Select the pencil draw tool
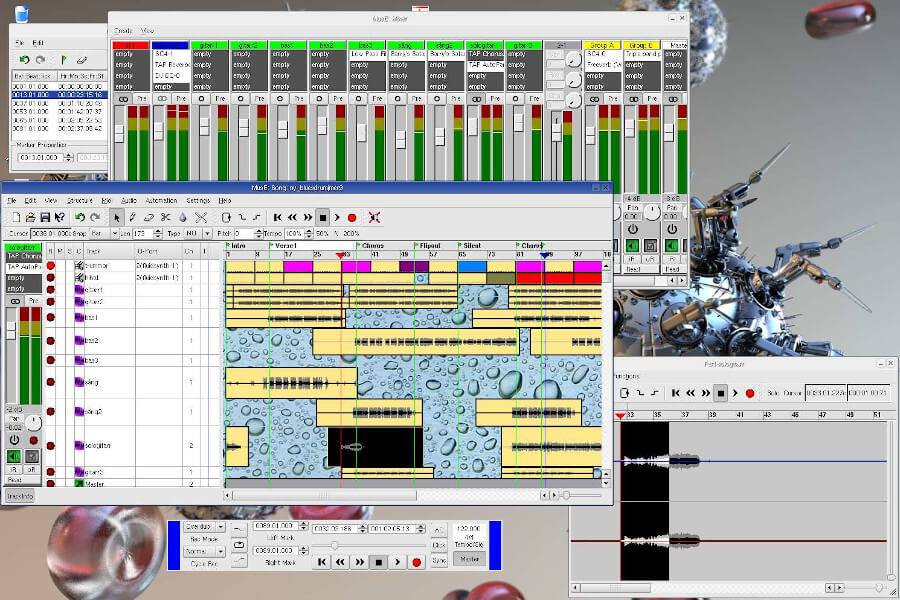 pyautogui.click(x=132, y=217)
